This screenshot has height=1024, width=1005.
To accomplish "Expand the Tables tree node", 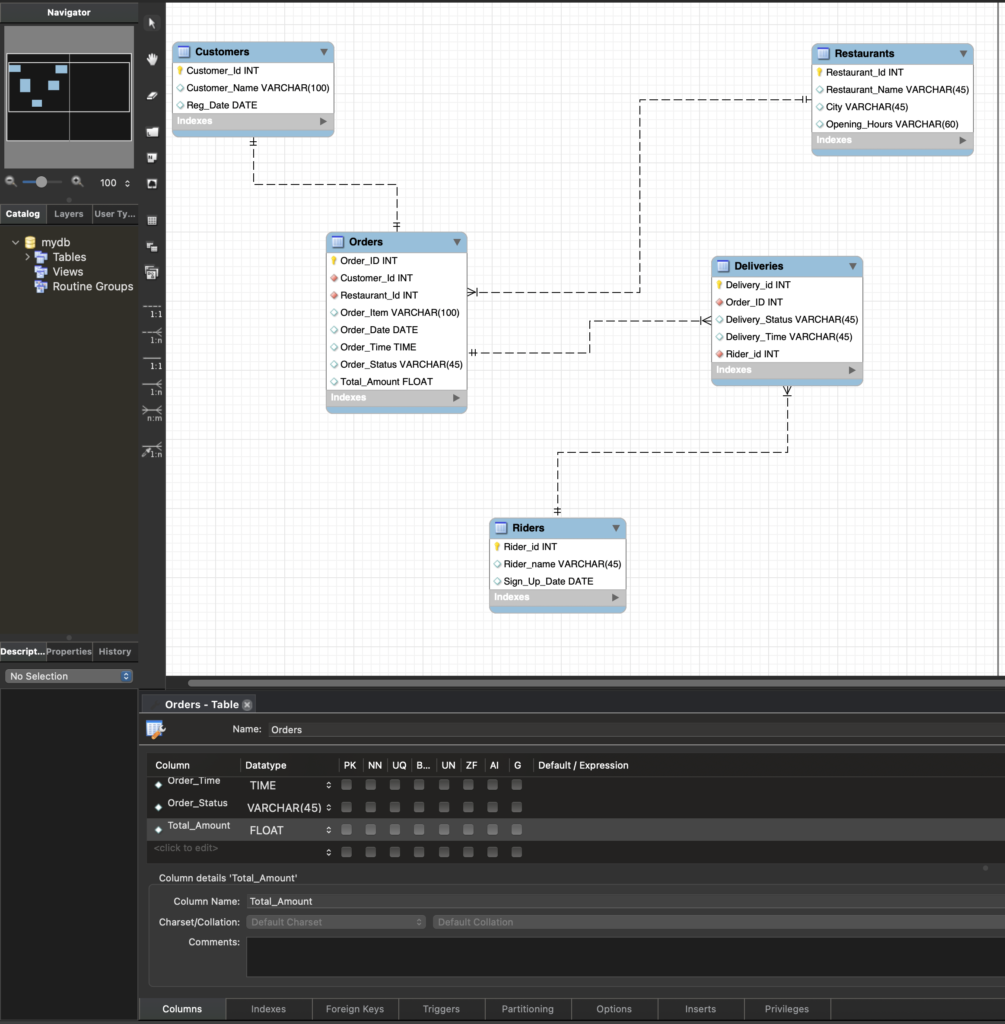I will pyautogui.click(x=28, y=257).
